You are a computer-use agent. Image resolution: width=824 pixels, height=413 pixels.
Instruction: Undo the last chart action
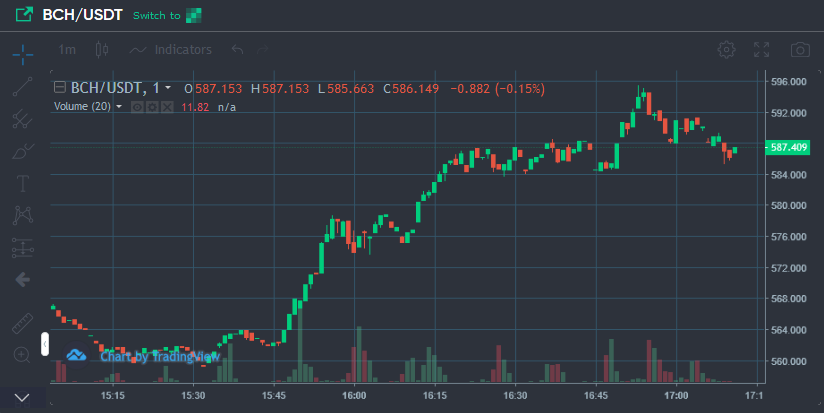coord(238,49)
